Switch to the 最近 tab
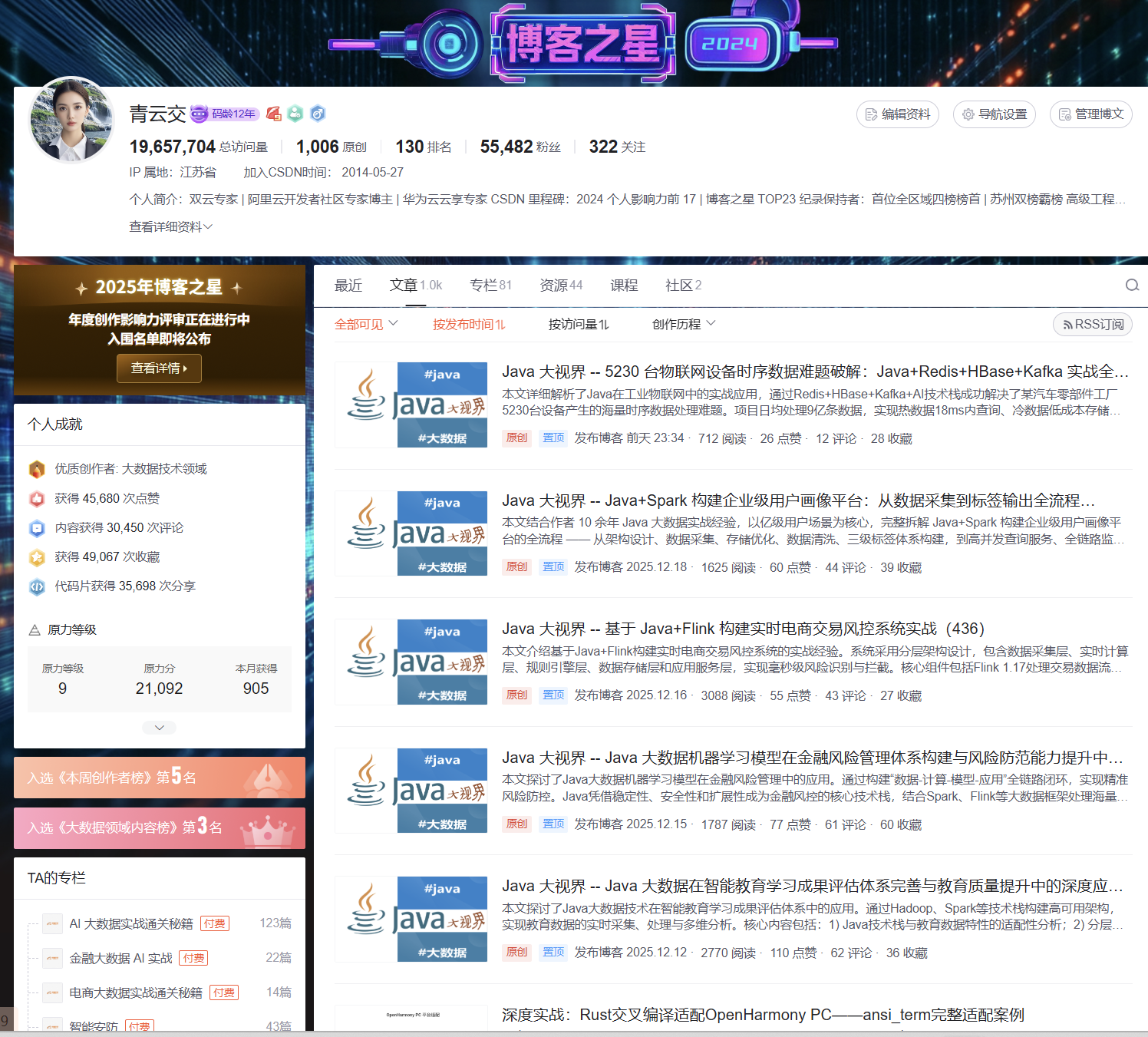The height and width of the screenshot is (1037, 1148). 348,286
